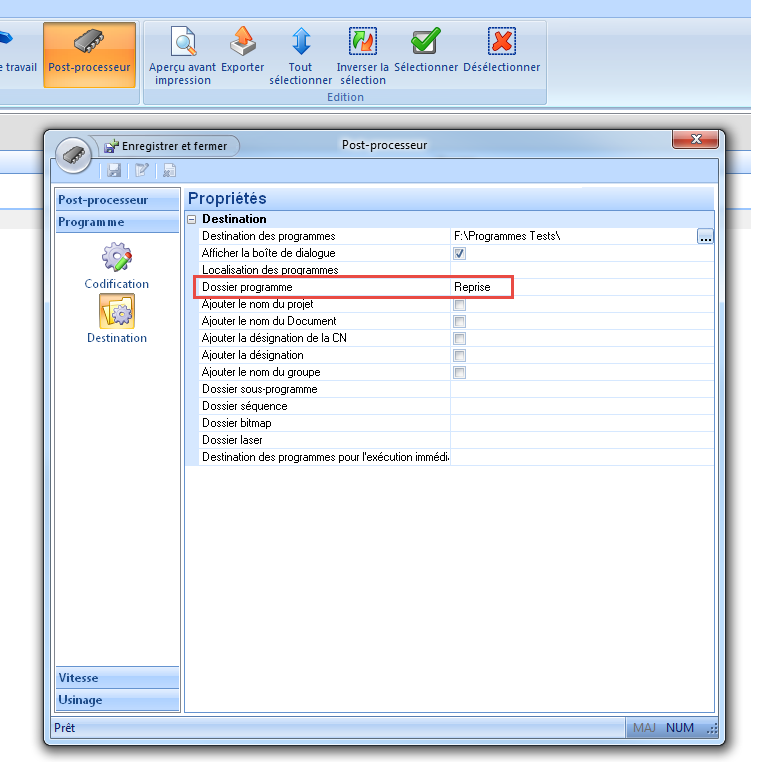Click the browse ellipsis button for destination
766x778 pixels.
pyautogui.click(x=705, y=236)
